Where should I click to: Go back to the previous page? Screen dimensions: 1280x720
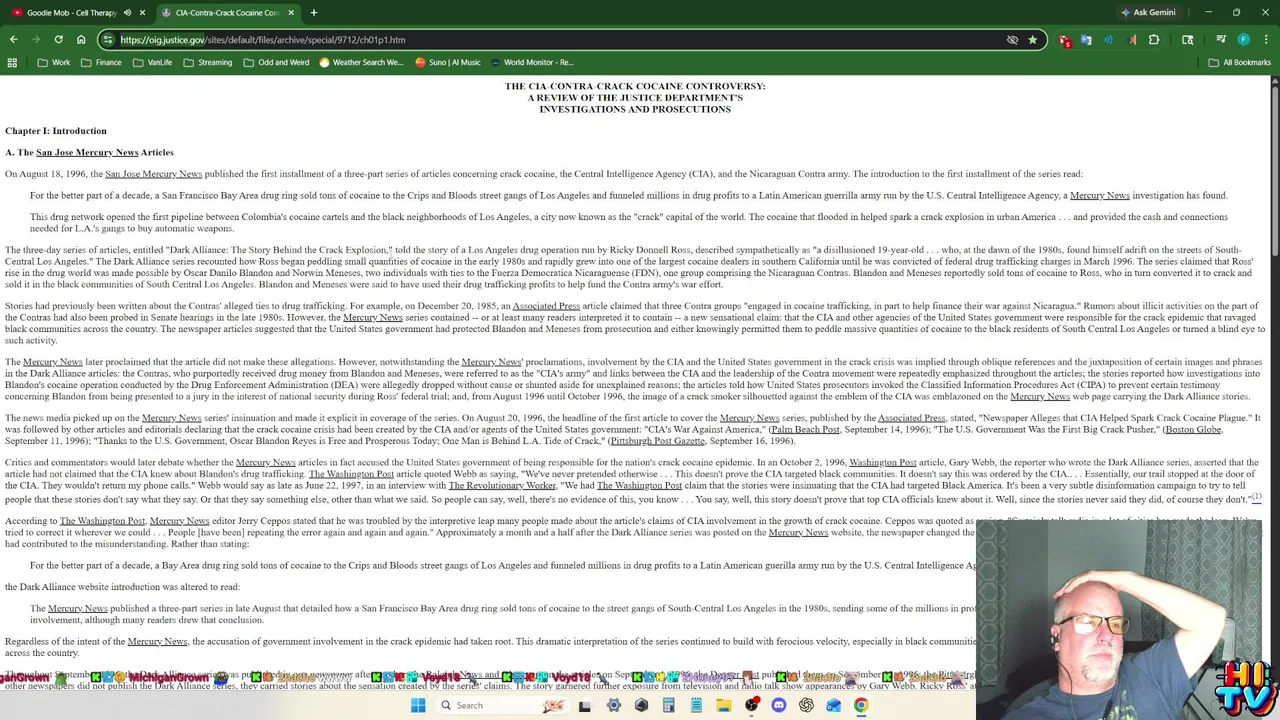(x=14, y=40)
